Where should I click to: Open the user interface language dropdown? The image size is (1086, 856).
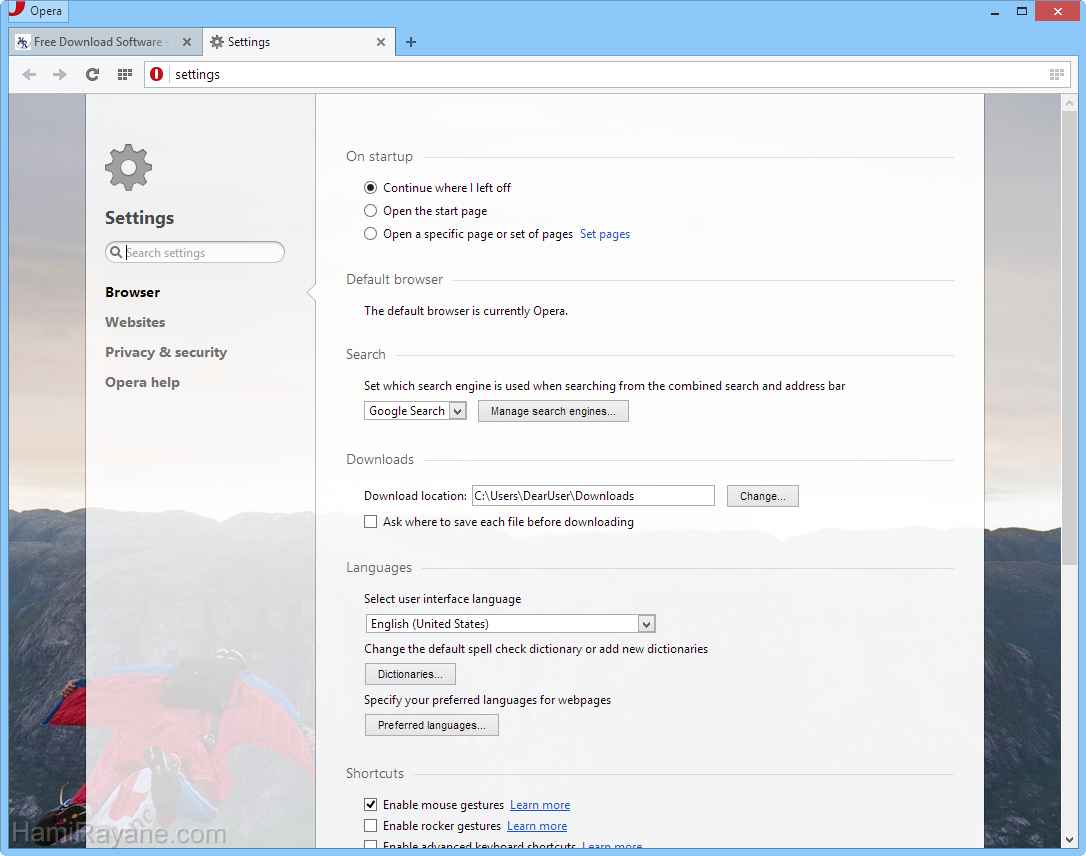pyautogui.click(x=510, y=624)
